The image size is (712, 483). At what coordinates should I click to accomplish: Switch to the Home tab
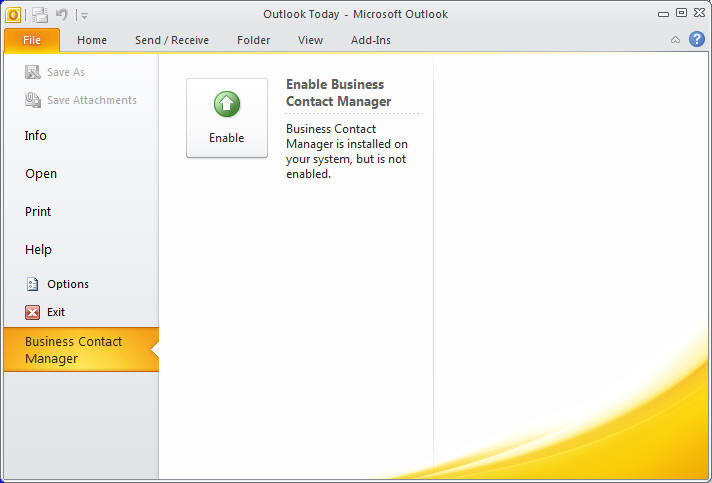pos(92,40)
